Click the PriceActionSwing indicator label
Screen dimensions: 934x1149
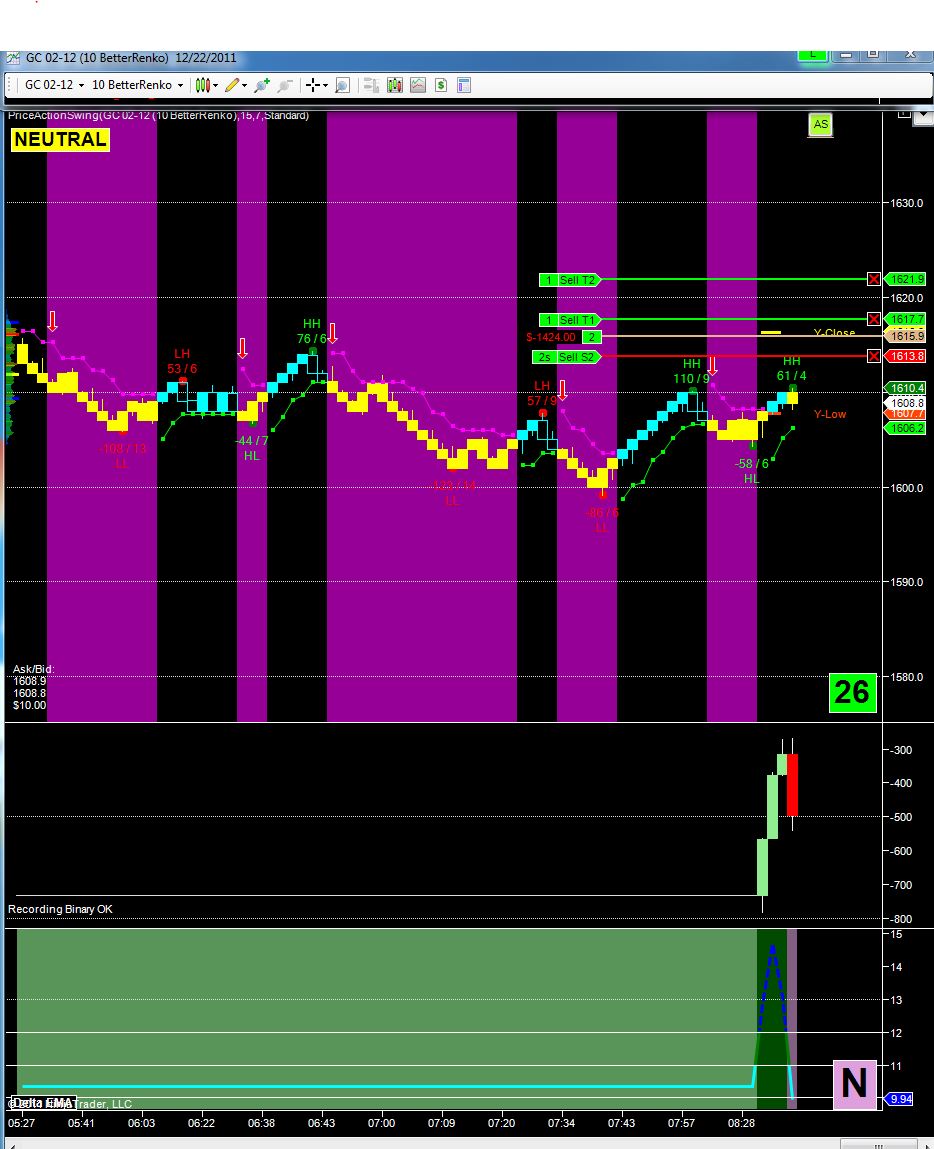point(158,116)
